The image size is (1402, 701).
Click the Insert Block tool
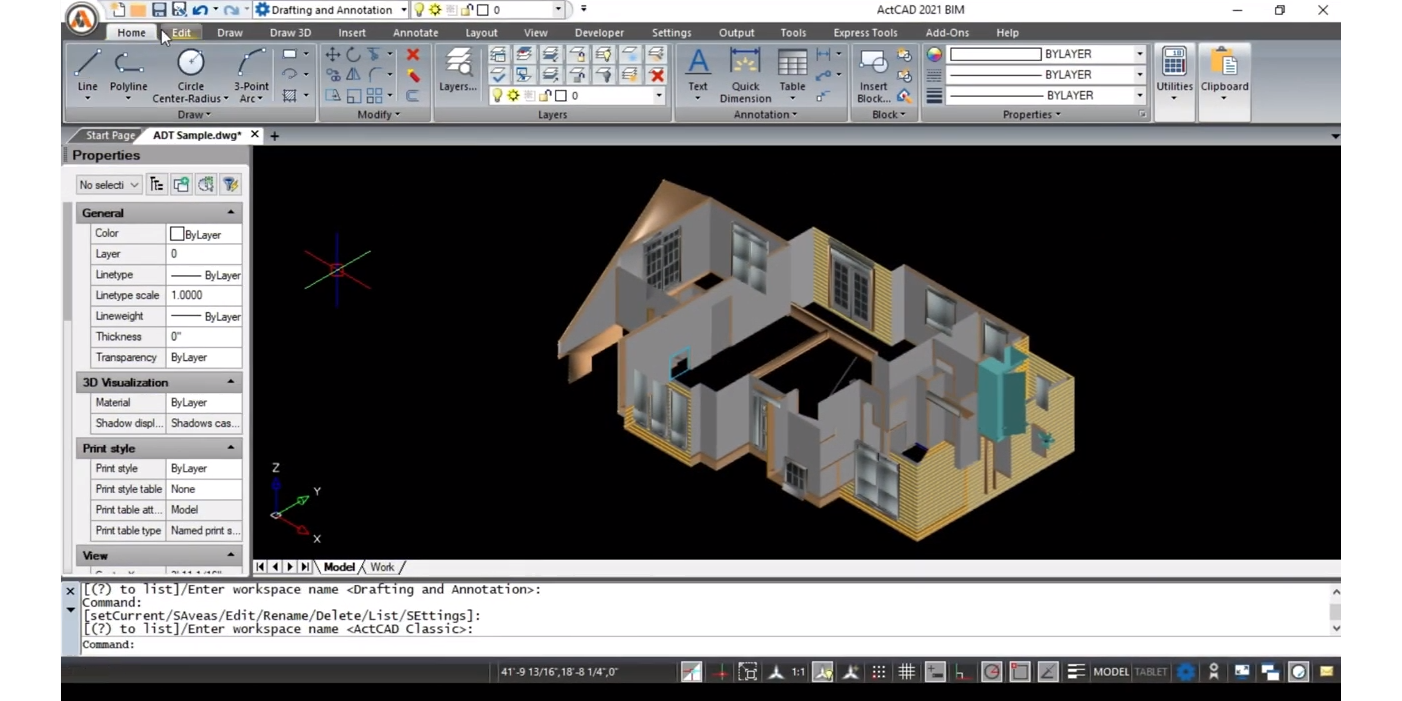click(873, 75)
